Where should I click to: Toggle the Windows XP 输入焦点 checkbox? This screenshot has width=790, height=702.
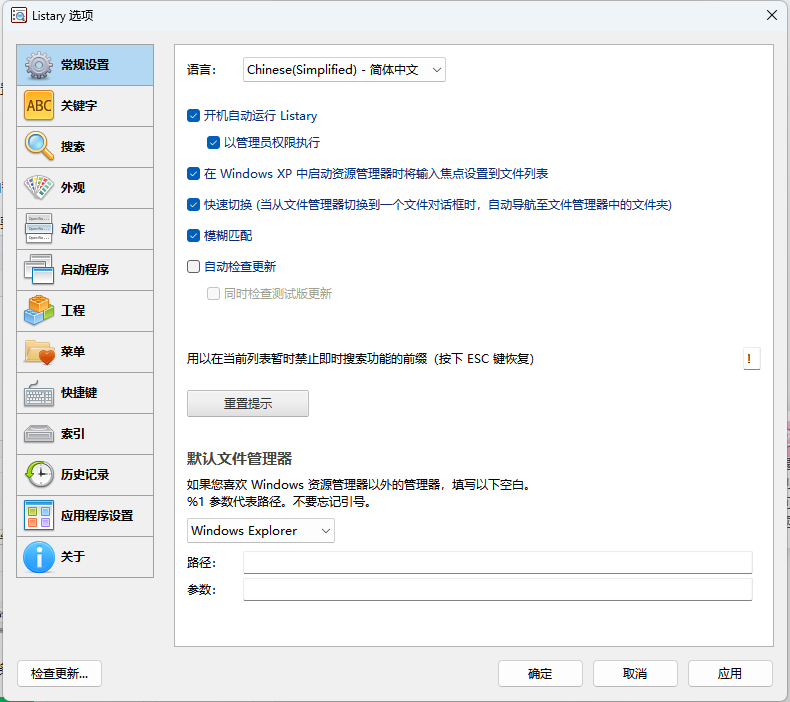[x=193, y=174]
